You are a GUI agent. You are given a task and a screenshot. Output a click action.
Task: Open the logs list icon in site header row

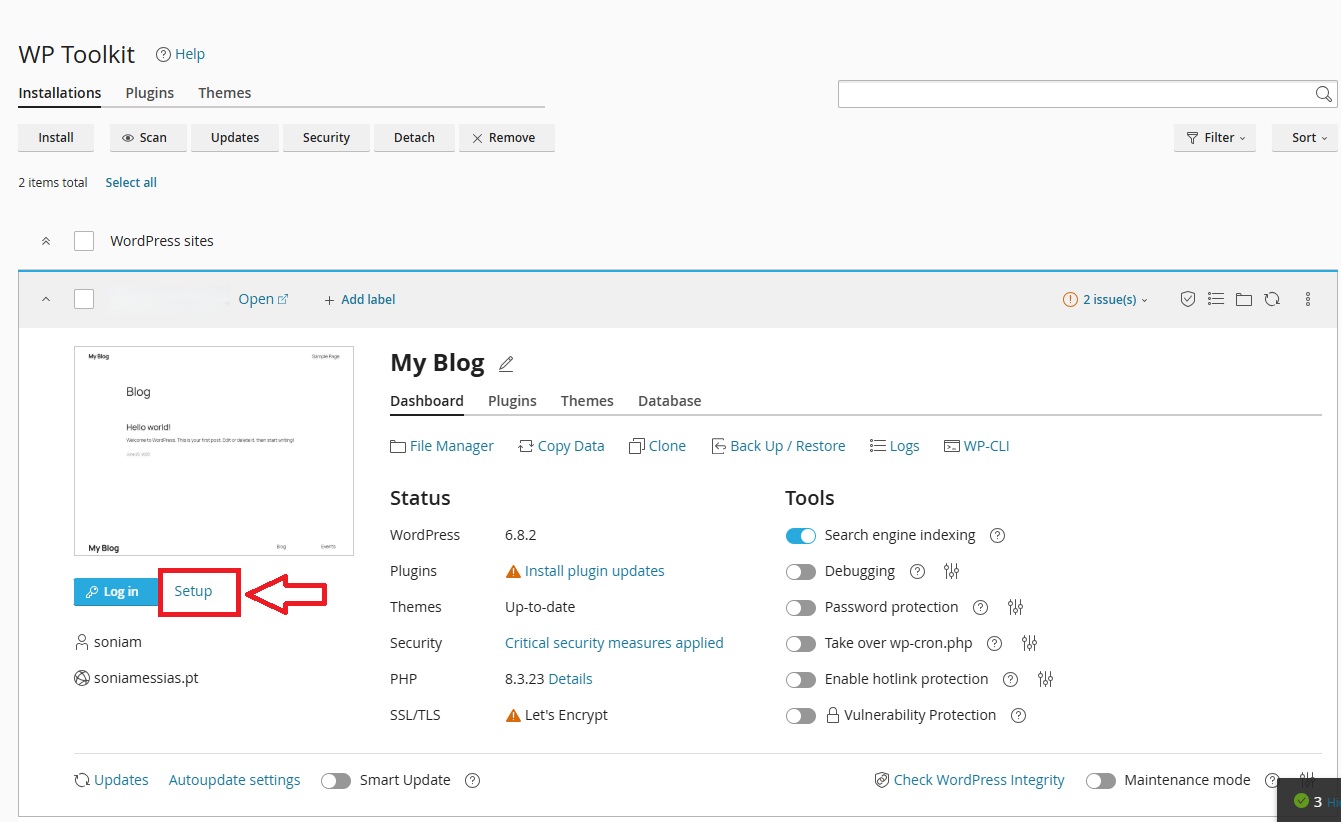pyautogui.click(x=1216, y=299)
